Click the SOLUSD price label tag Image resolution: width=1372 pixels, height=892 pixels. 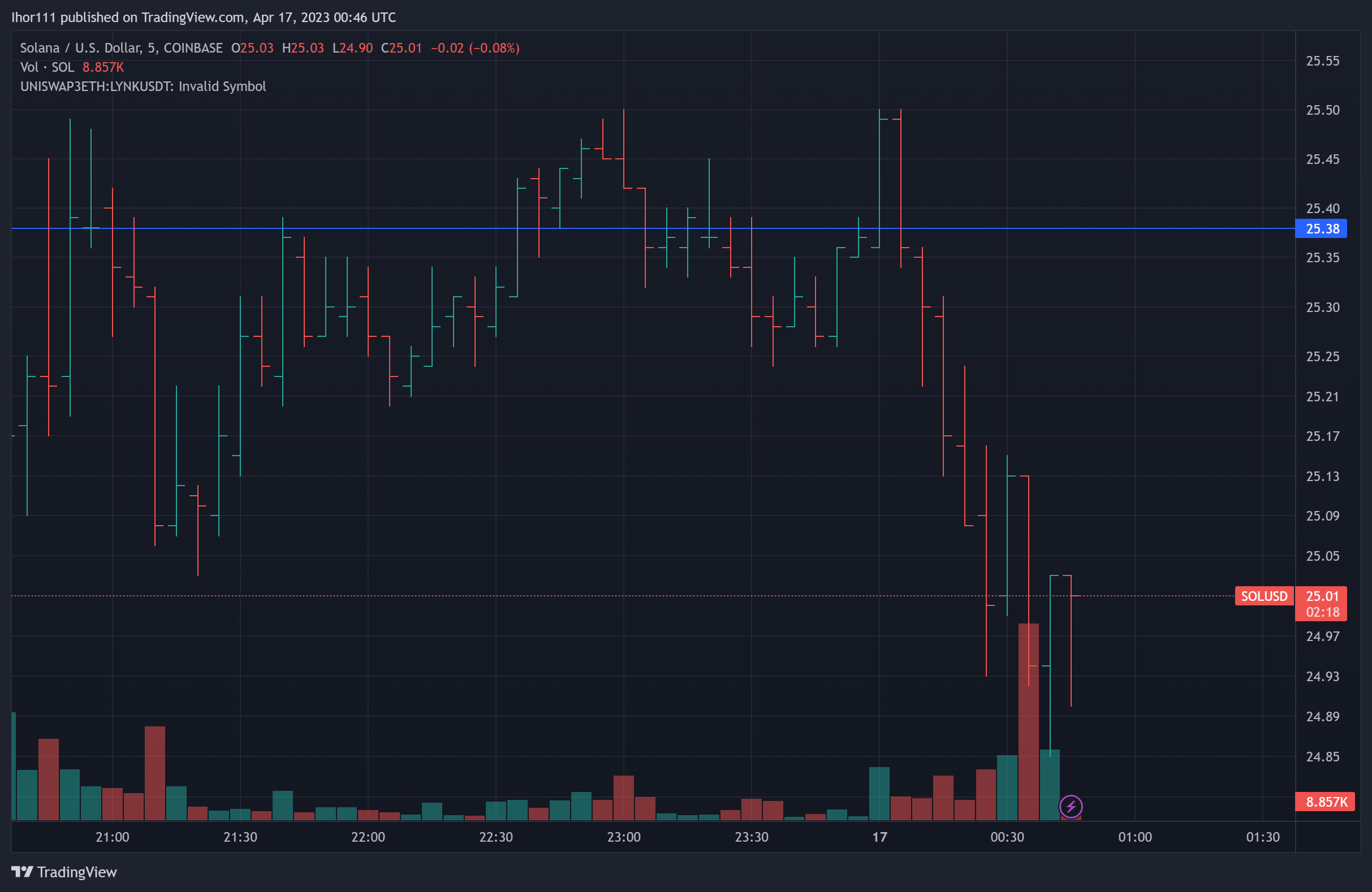click(x=1263, y=596)
